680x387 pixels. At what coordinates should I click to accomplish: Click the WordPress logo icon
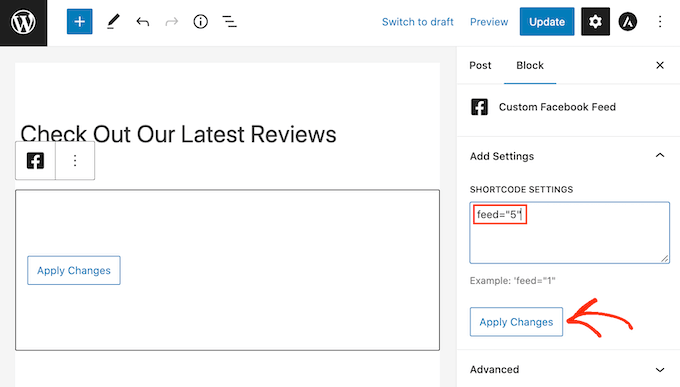(x=23, y=23)
